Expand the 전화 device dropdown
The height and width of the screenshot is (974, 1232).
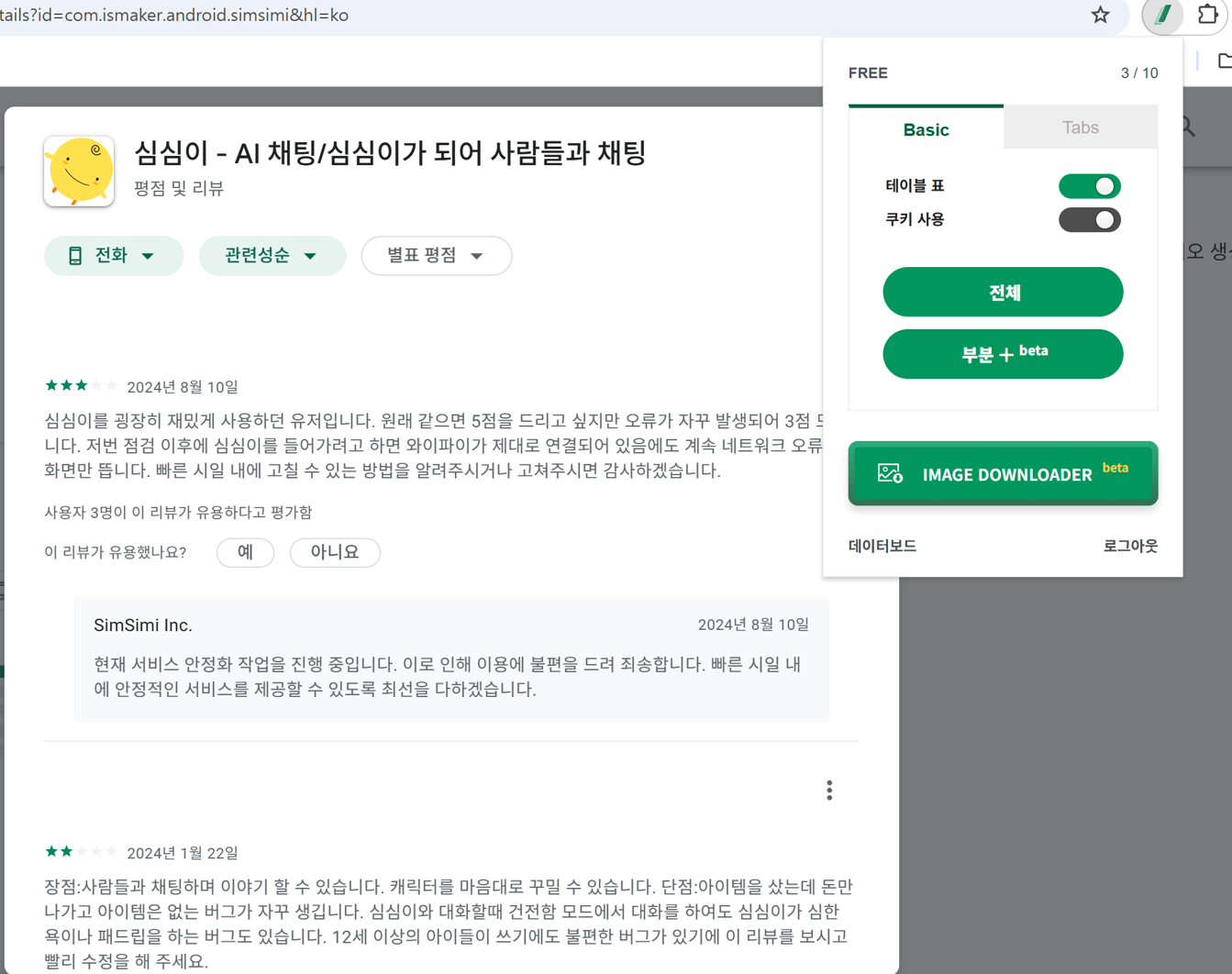pyautogui.click(x=114, y=256)
